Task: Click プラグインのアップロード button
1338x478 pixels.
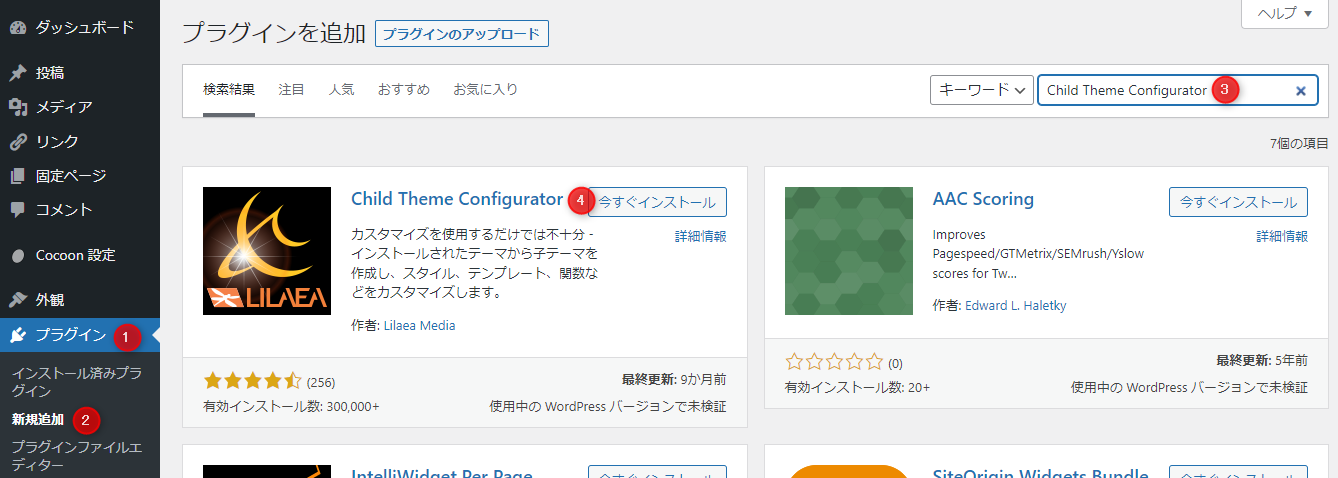Action: [462, 33]
